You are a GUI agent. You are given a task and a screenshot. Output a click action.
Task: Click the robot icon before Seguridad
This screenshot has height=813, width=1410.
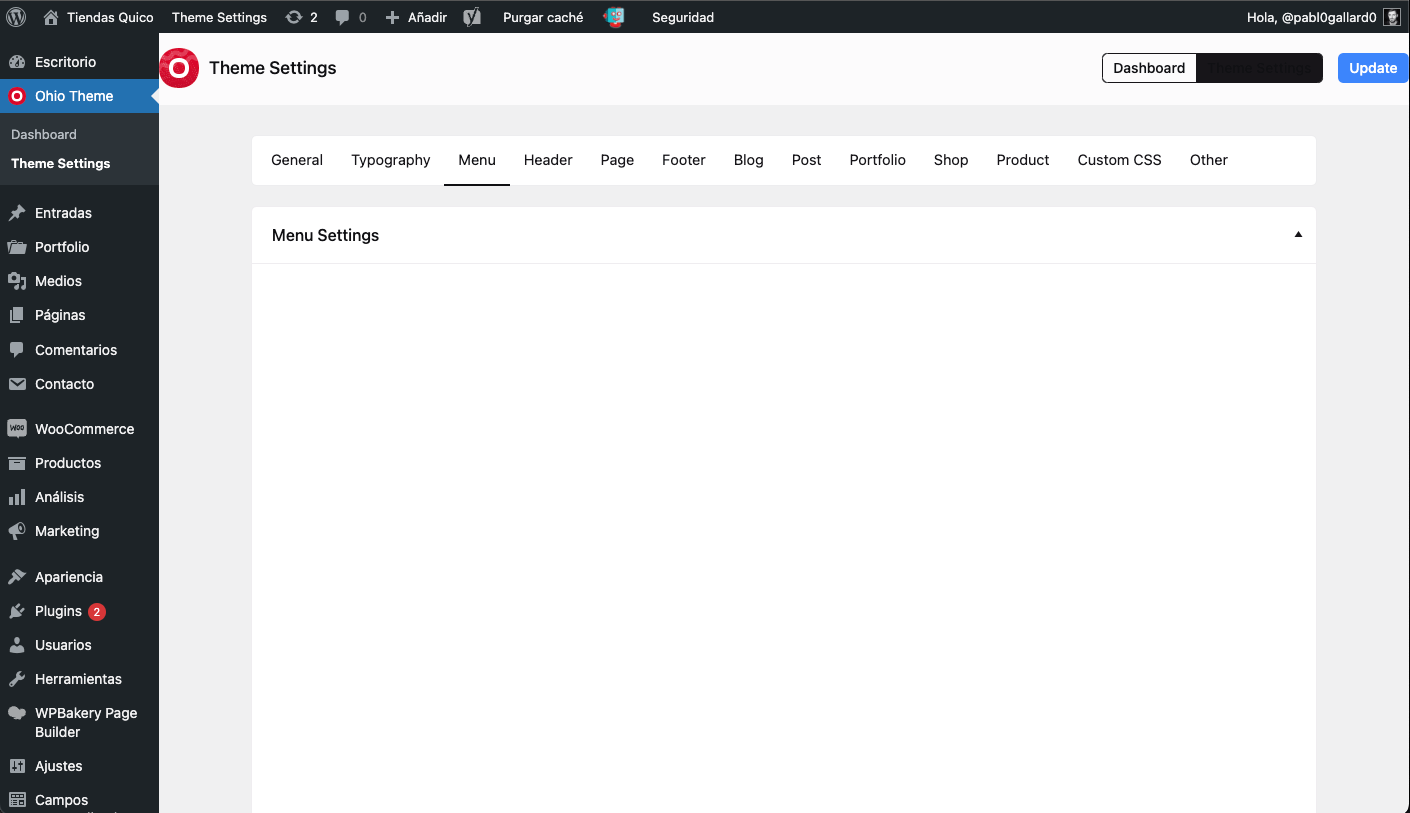614,17
